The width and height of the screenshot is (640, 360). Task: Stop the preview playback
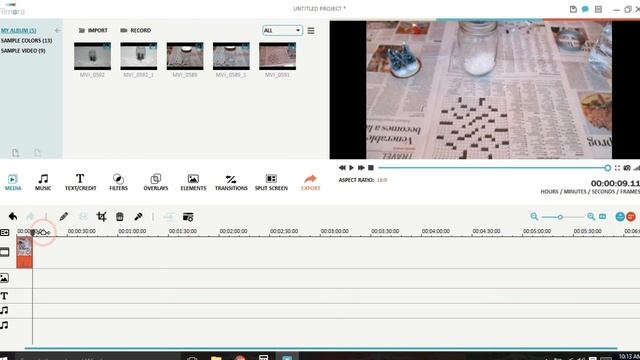371,168
